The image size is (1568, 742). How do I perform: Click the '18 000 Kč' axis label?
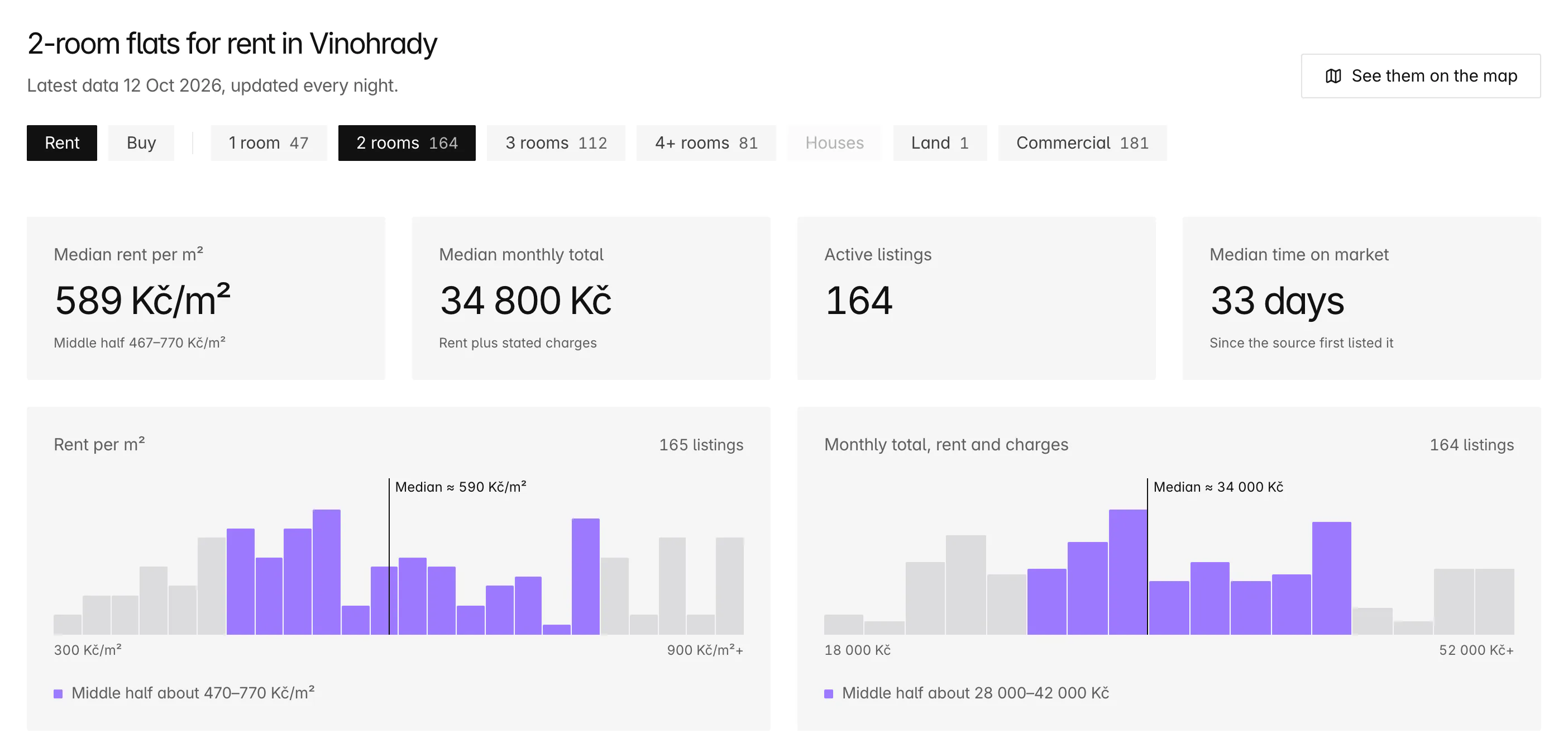coord(857,650)
